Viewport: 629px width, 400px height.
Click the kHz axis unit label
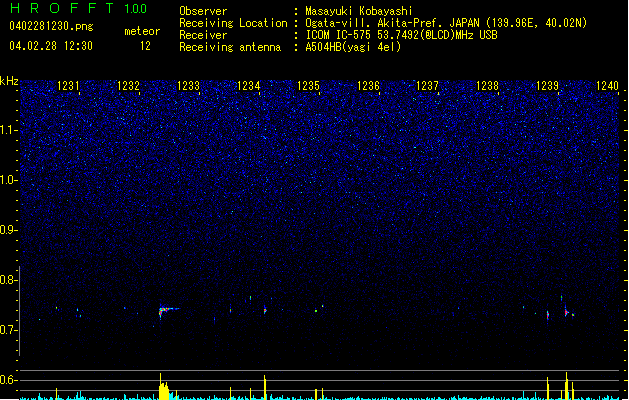9,81
